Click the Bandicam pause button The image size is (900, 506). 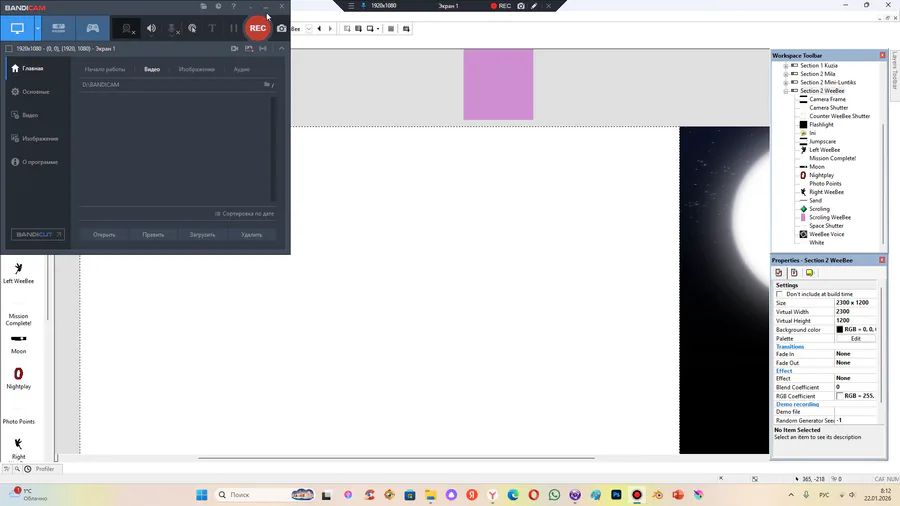click(233, 28)
